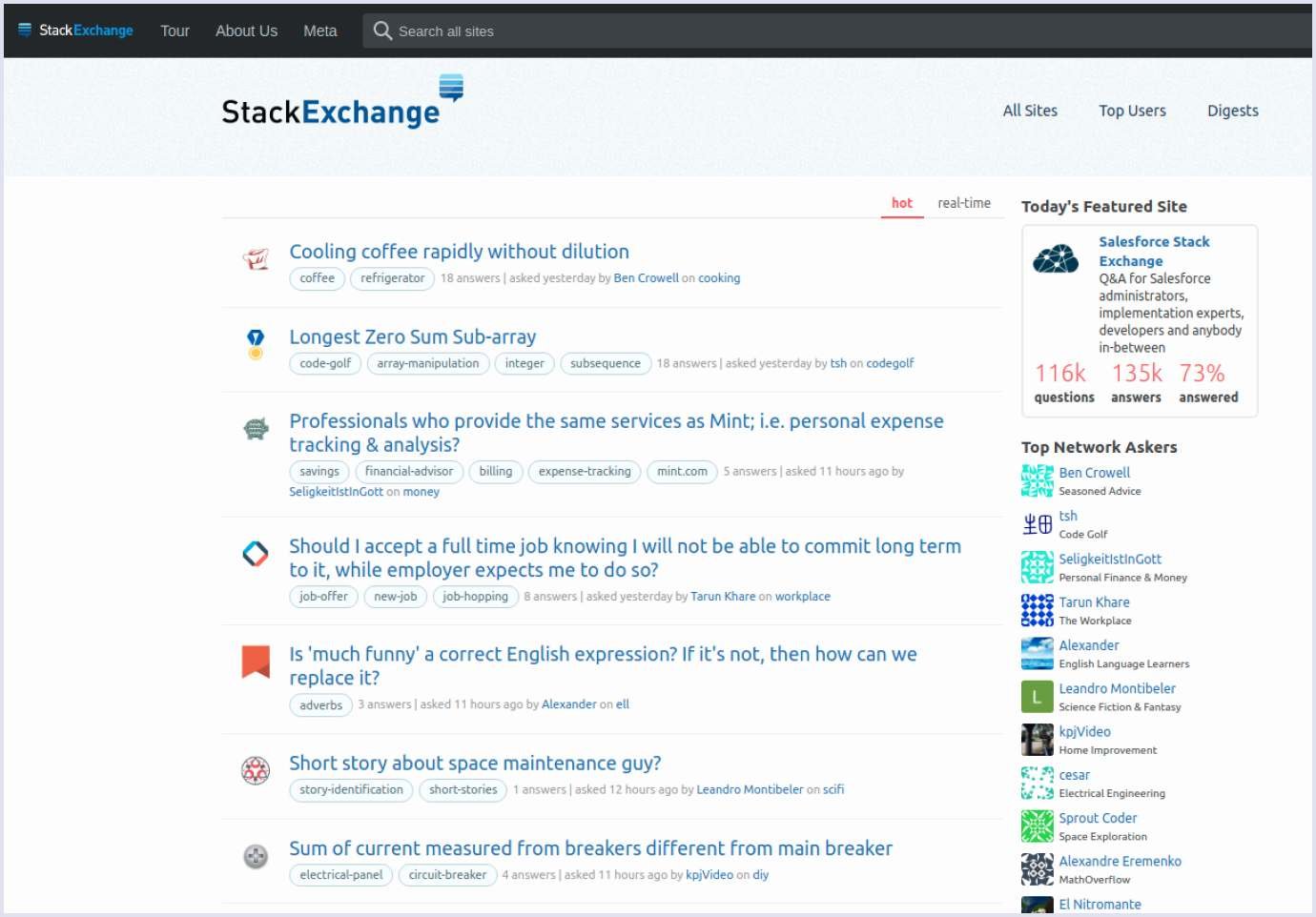This screenshot has height=917, width=1316.
Task: Open the 'much funny' English expression question
Action: pos(603,665)
